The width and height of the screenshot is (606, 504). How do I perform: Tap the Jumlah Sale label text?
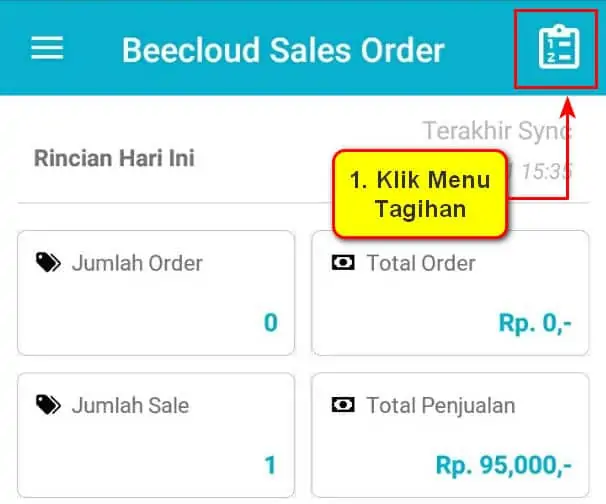[131, 405]
